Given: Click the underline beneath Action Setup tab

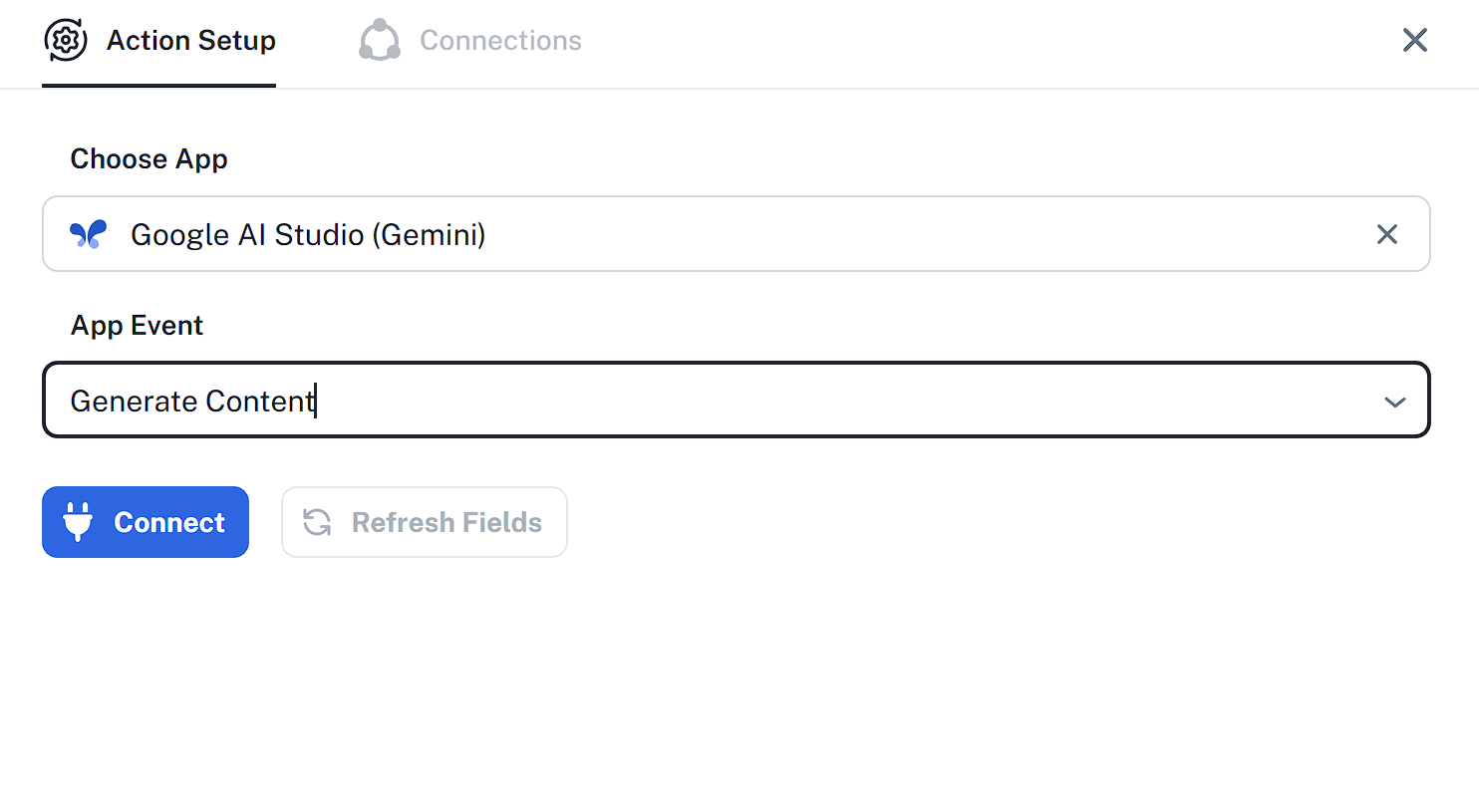Looking at the screenshot, I should (159, 86).
